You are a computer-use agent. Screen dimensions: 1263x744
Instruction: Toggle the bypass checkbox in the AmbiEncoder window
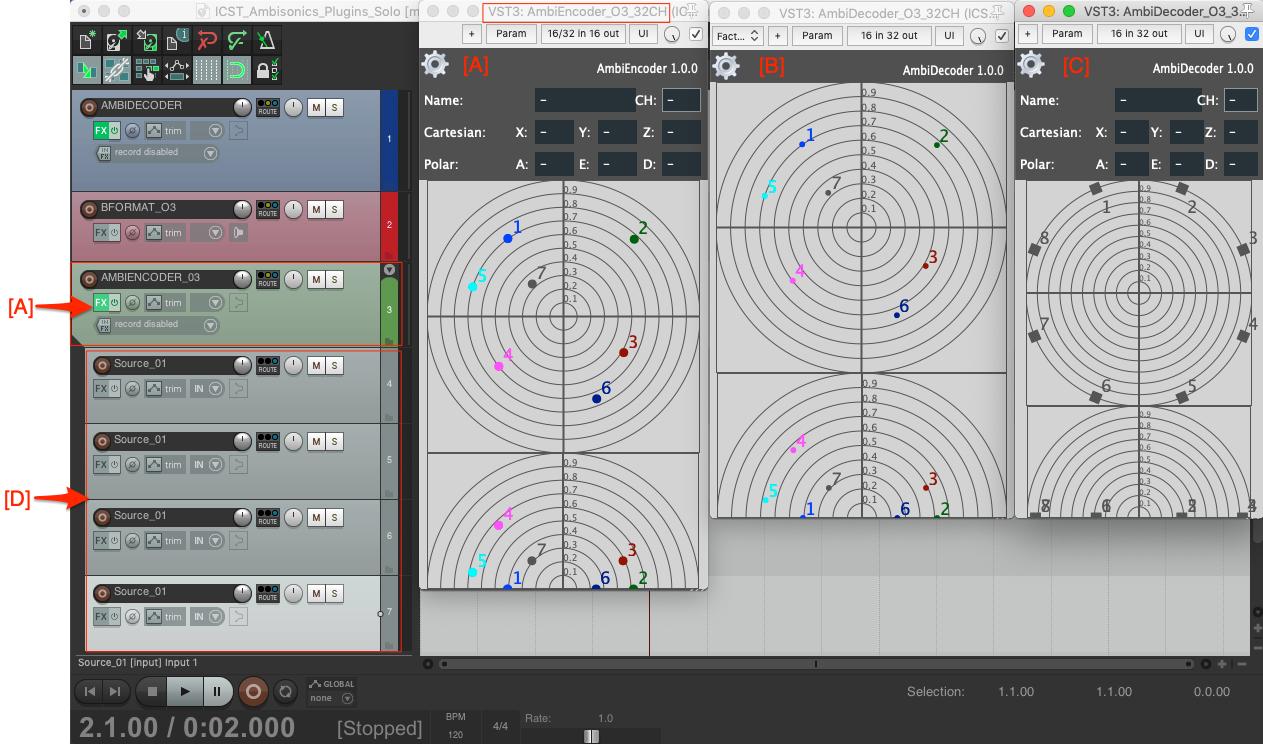tap(696, 34)
